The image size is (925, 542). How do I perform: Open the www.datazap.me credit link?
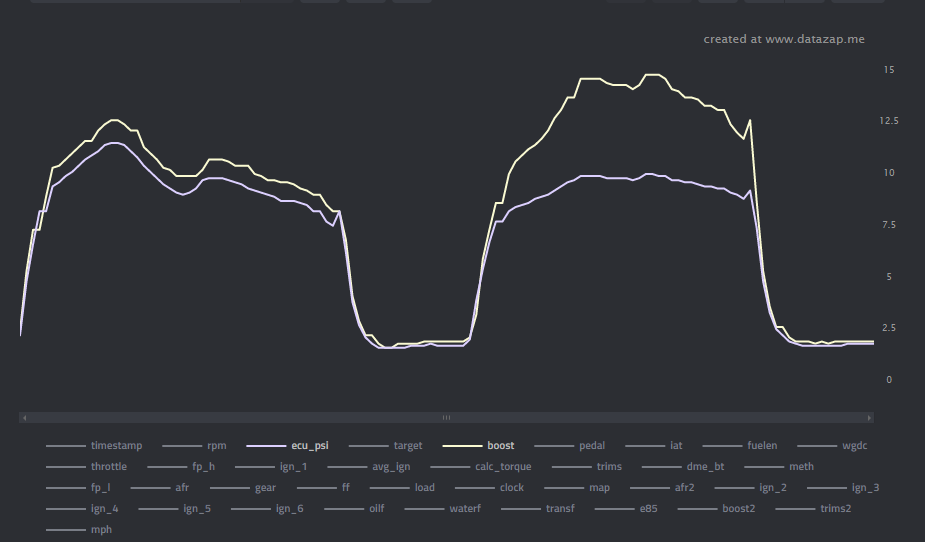pos(783,39)
